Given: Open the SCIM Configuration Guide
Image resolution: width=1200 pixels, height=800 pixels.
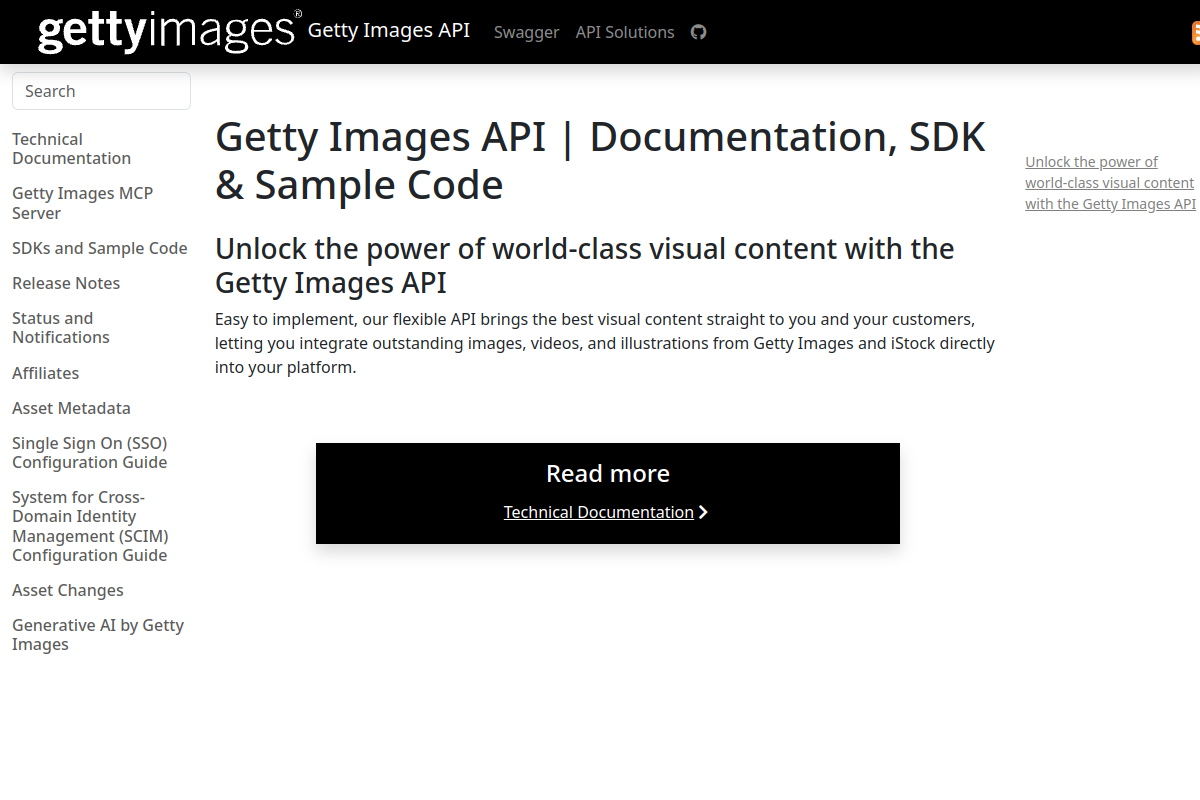Looking at the screenshot, I should [x=90, y=526].
